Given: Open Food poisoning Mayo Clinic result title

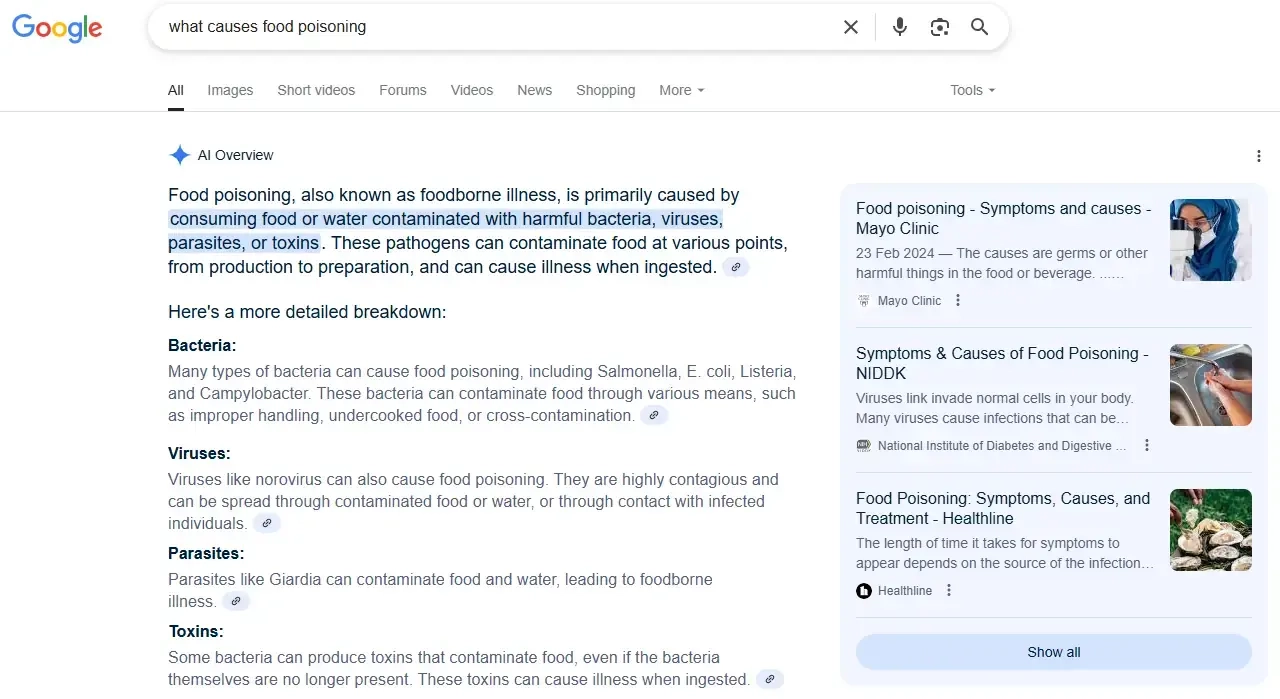Looking at the screenshot, I should tap(1003, 218).
